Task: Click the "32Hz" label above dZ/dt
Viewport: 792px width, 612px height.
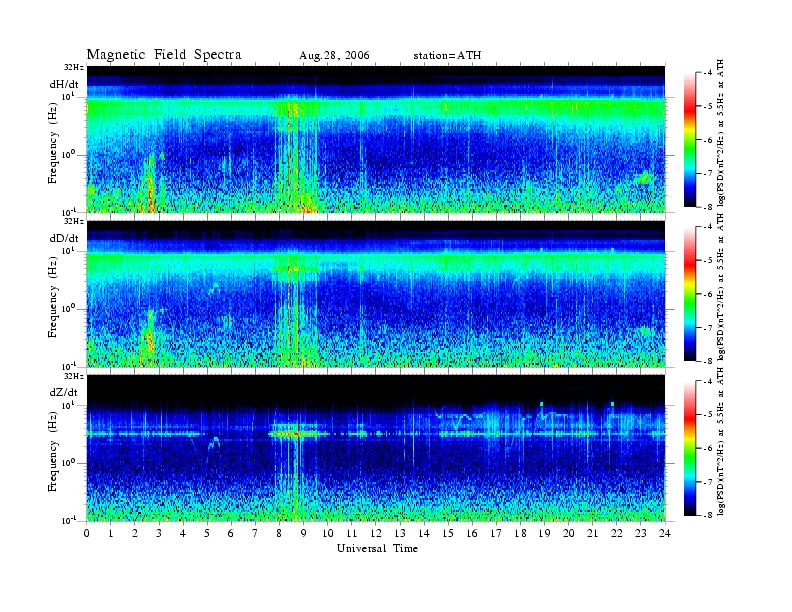Action: coord(74,376)
